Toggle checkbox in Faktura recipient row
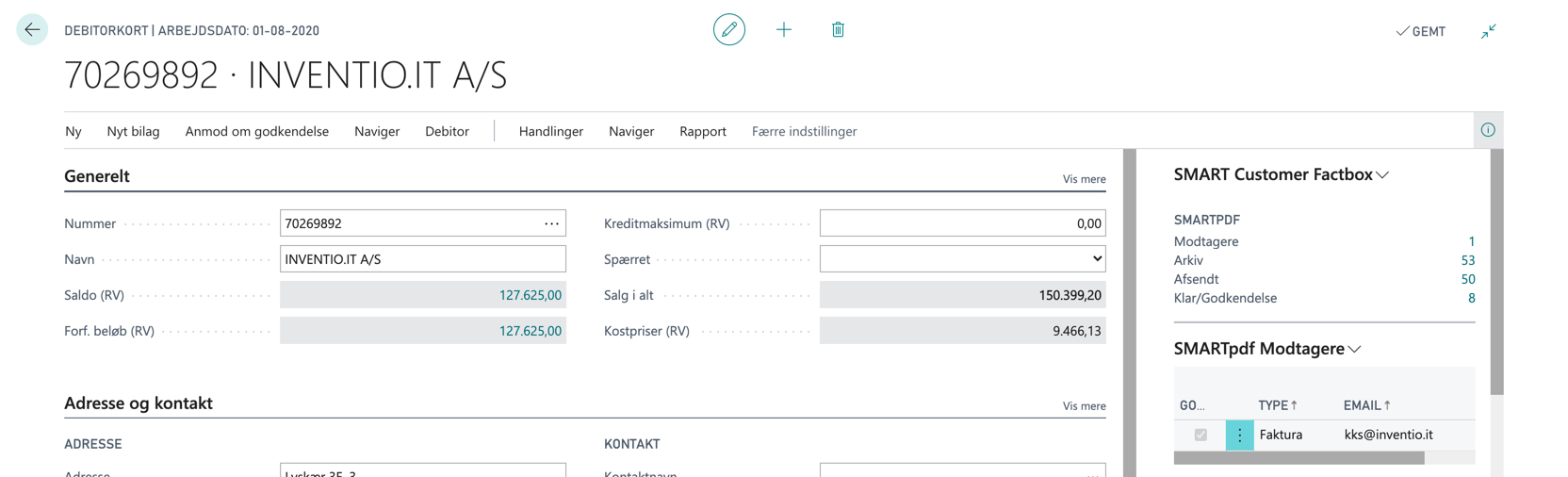The height and width of the screenshot is (477, 1568). (1200, 435)
